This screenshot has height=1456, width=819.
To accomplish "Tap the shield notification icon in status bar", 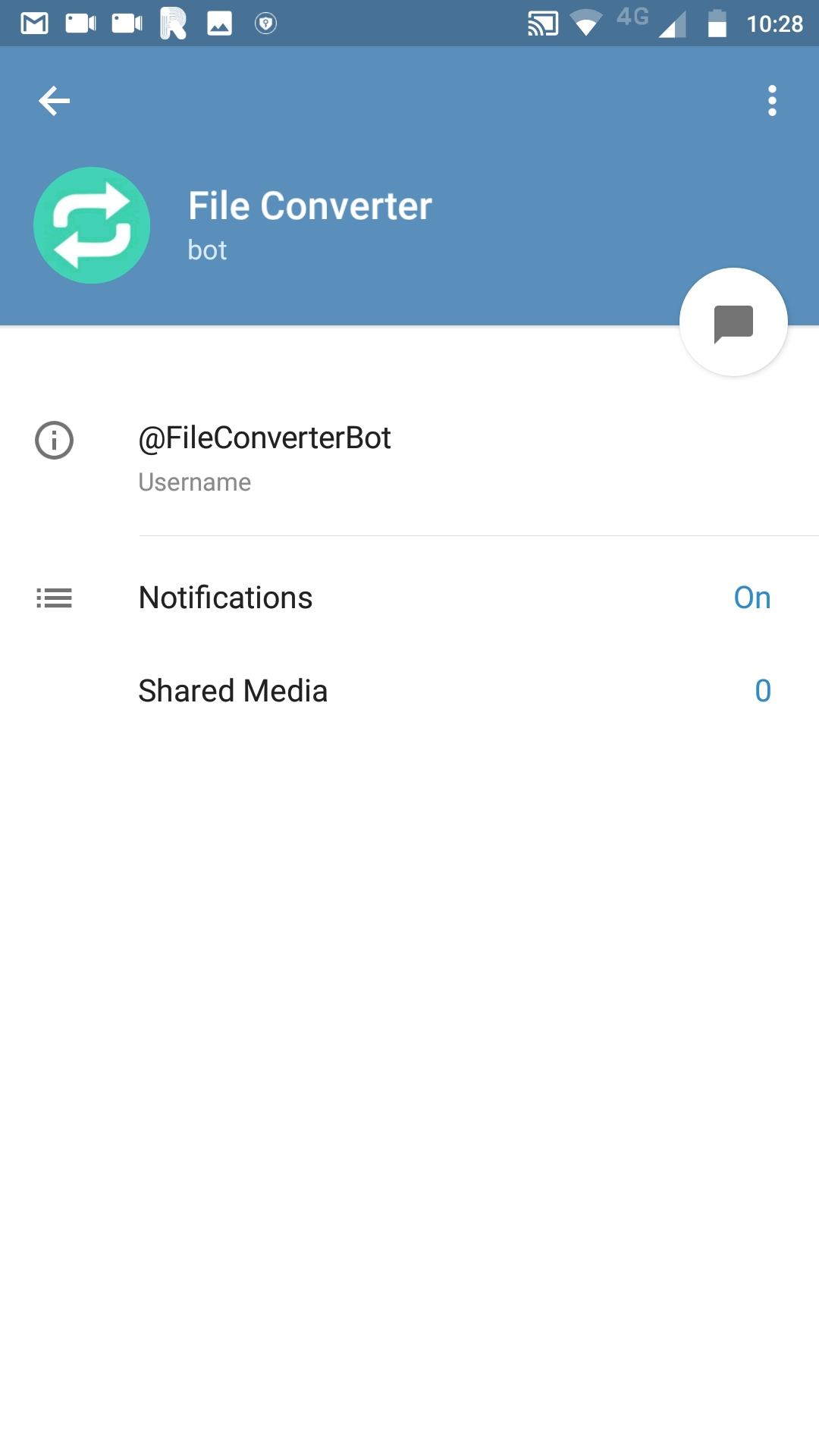I will pyautogui.click(x=265, y=24).
